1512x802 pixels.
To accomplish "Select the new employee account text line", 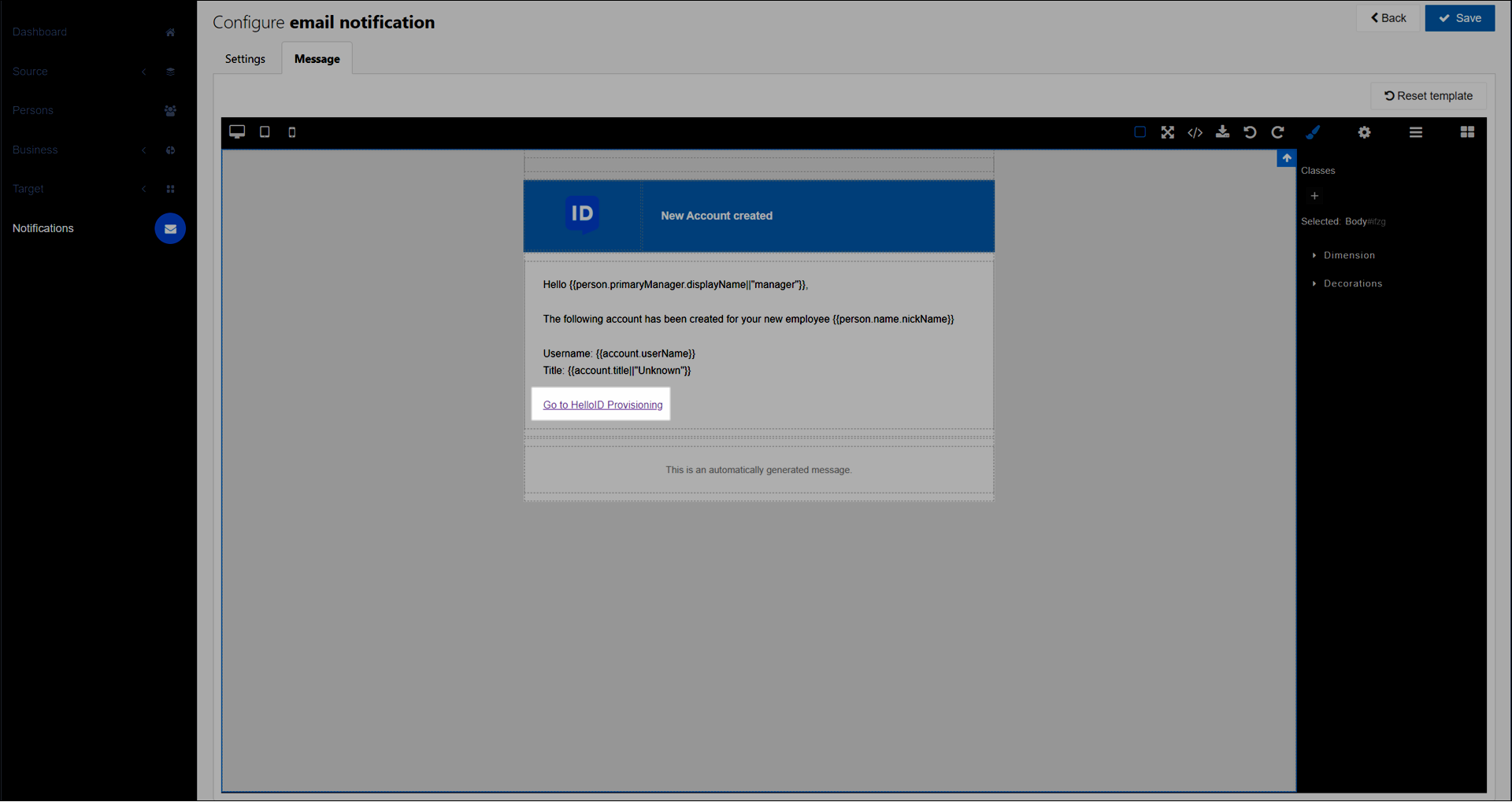I will [x=748, y=320].
